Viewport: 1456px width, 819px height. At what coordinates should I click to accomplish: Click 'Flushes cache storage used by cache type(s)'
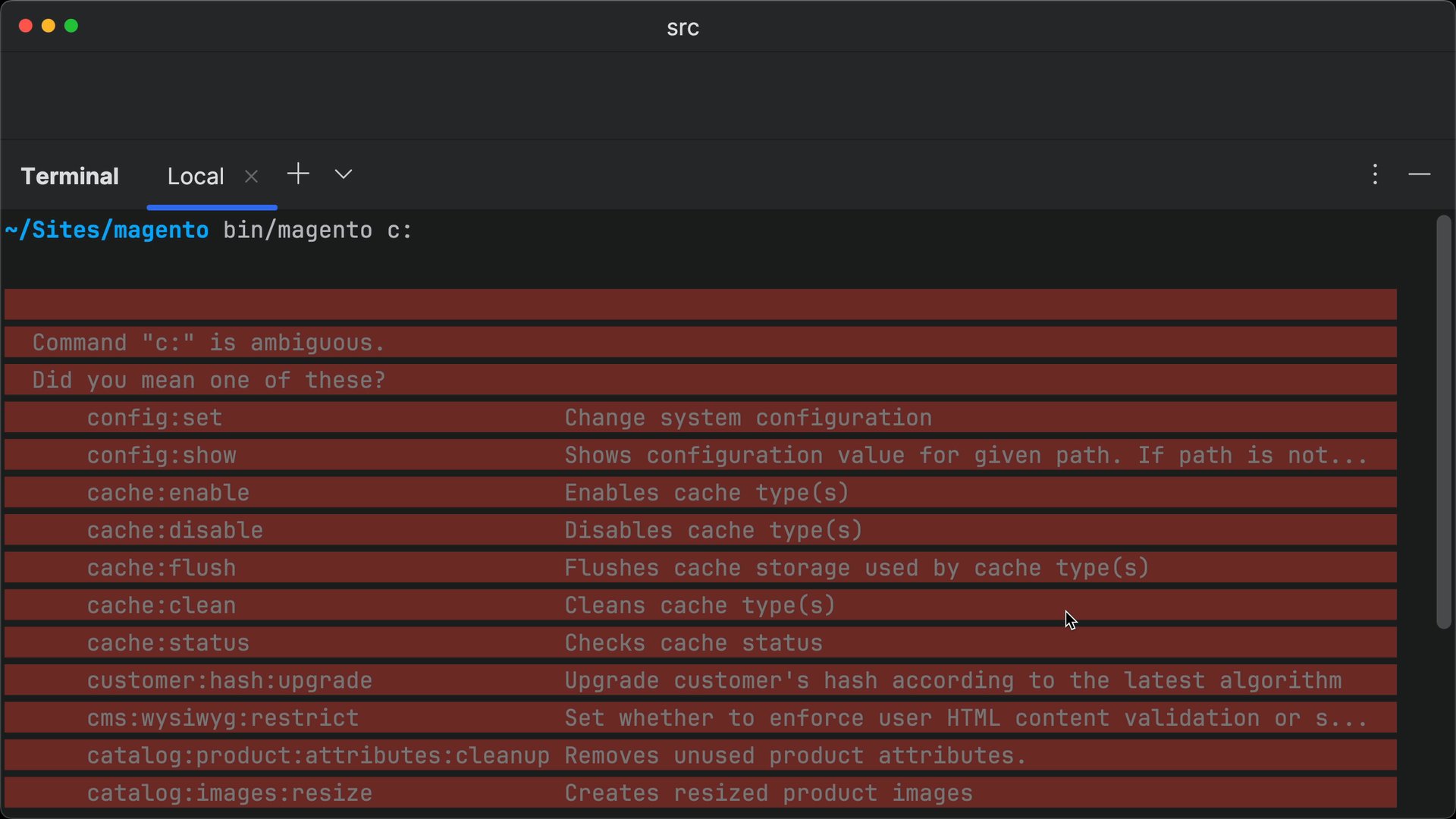857,568
